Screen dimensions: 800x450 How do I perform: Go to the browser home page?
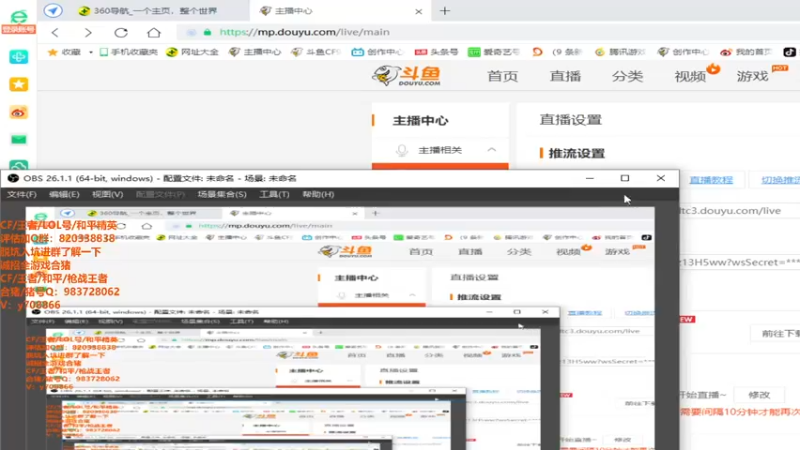[154, 33]
